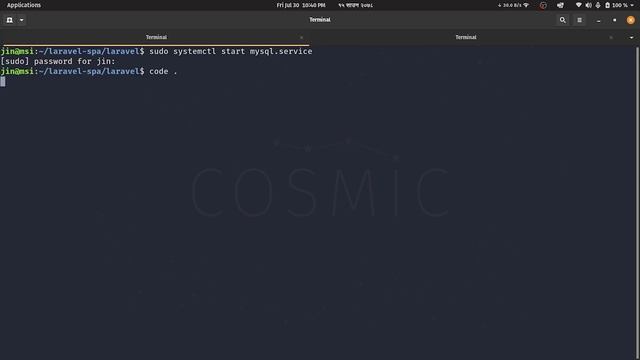640x360 pixels.
Task: Click the '[sudo] password for jin:' line
Action: point(58,62)
